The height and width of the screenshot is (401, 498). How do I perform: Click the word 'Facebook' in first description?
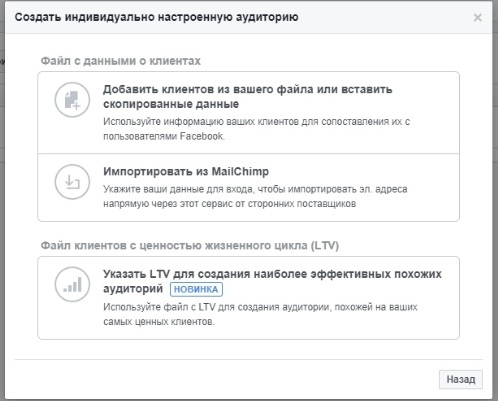202,136
